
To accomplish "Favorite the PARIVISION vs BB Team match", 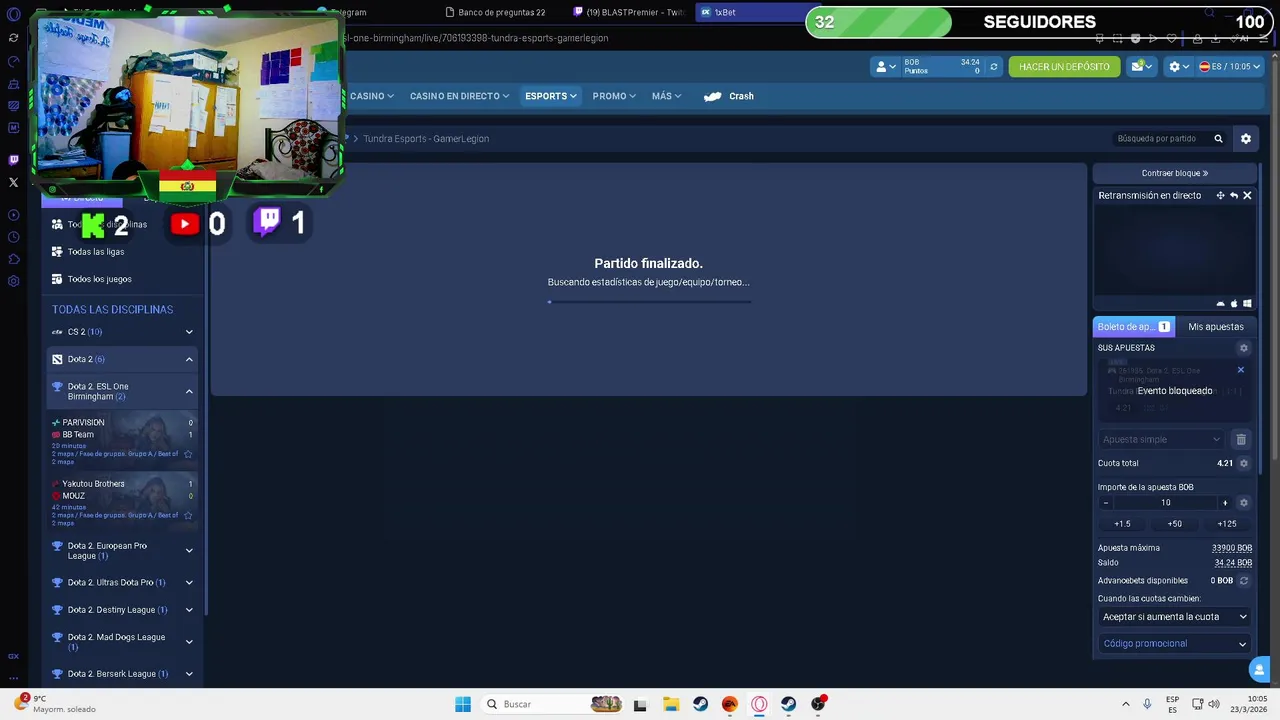I will pos(188,454).
